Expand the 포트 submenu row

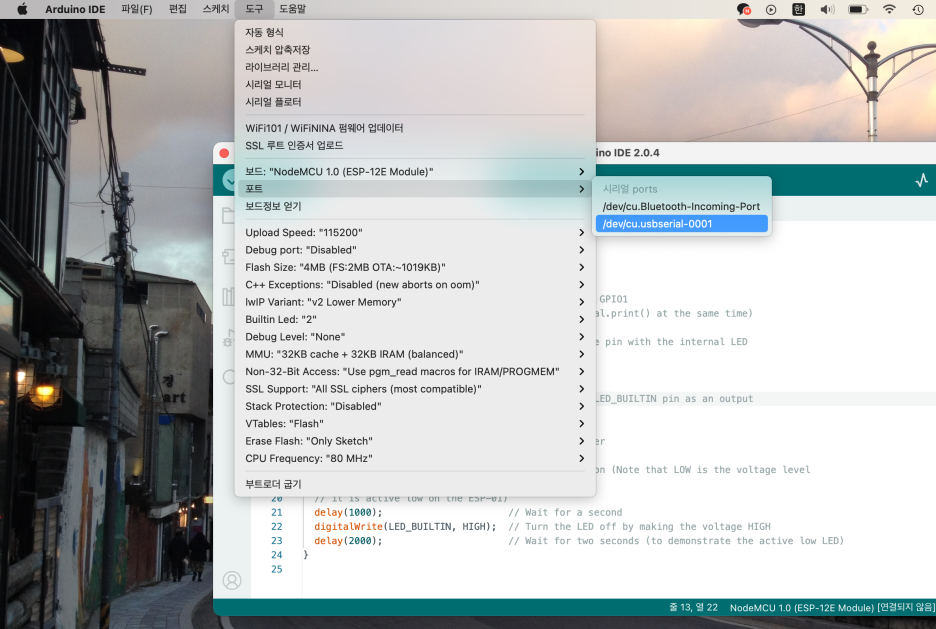(x=415, y=189)
